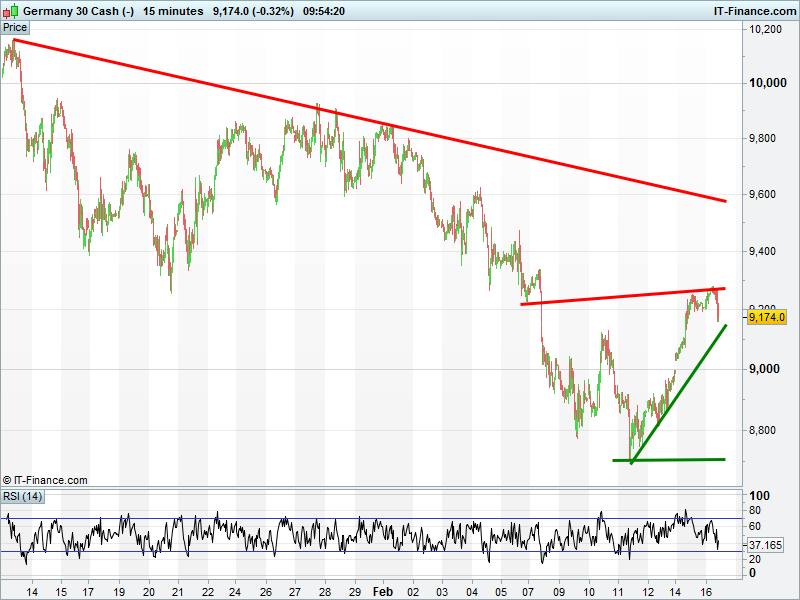Select the green ascending trendline
Viewport: 800px width, 600px height.
[679, 394]
